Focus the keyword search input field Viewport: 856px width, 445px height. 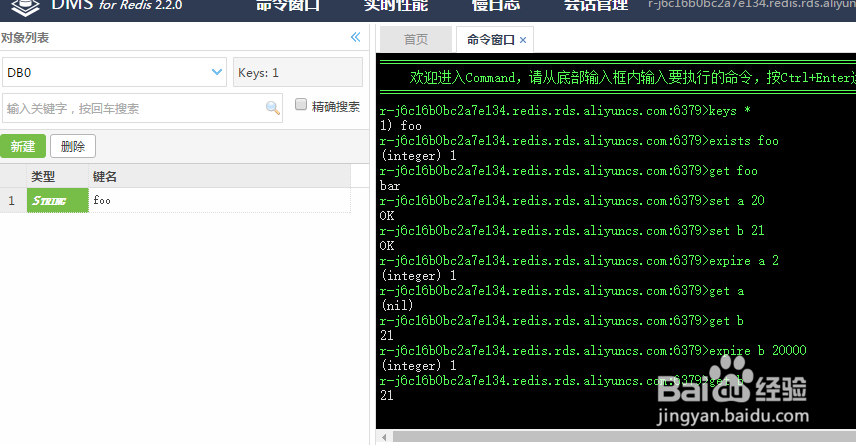tap(142, 108)
